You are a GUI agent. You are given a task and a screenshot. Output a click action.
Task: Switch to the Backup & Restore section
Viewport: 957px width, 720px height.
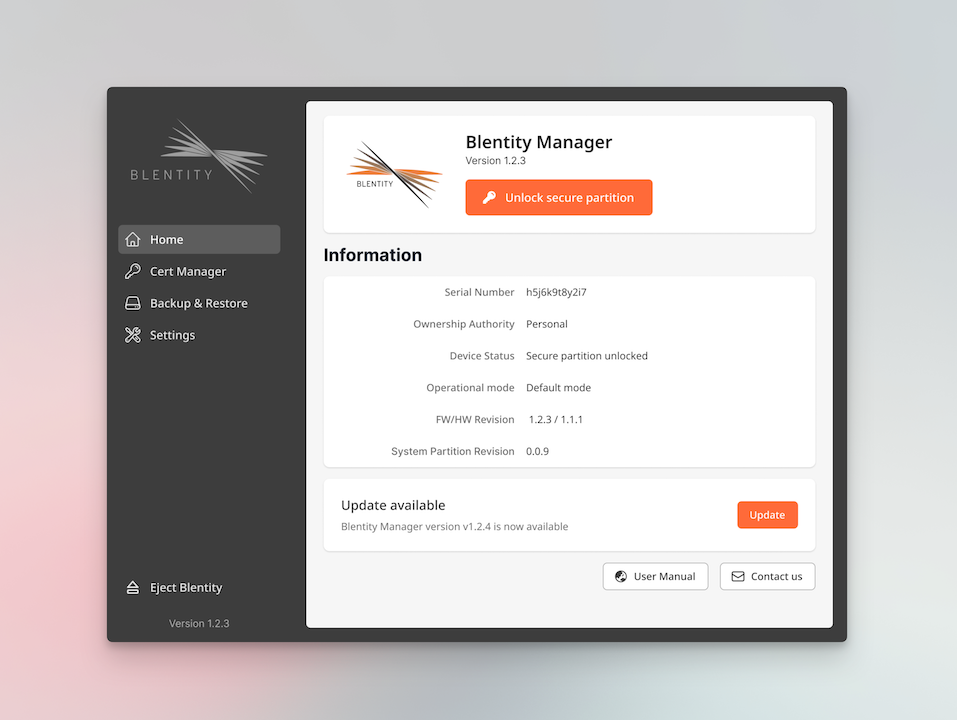point(197,303)
